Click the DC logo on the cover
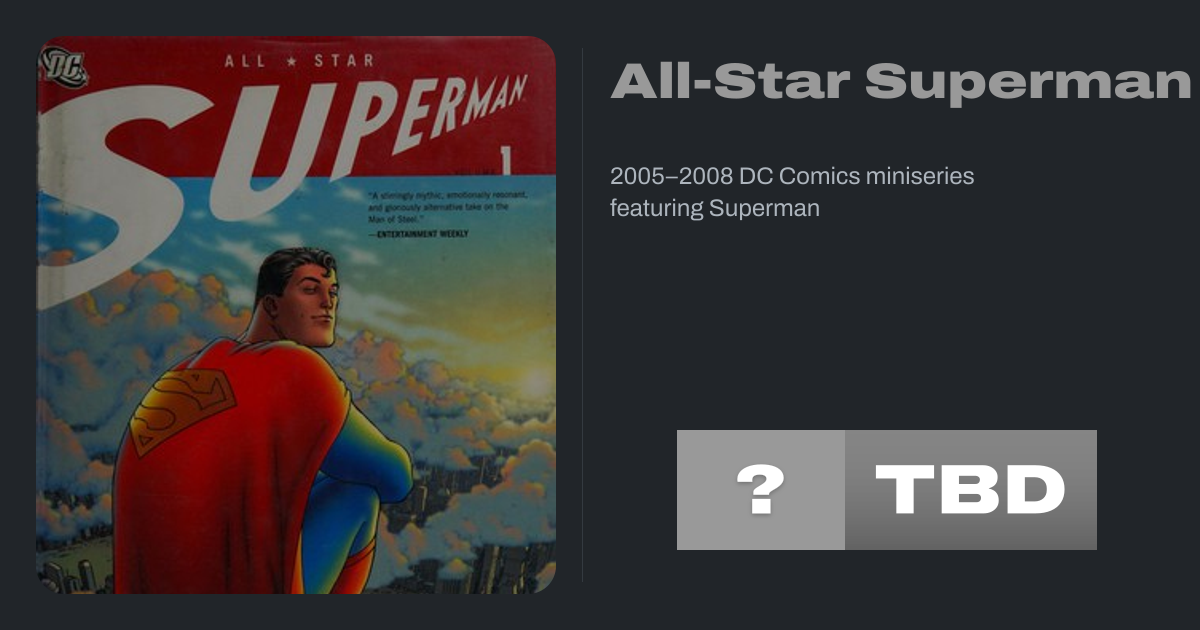The height and width of the screenshot is (630, 1200). coord(64,68)
